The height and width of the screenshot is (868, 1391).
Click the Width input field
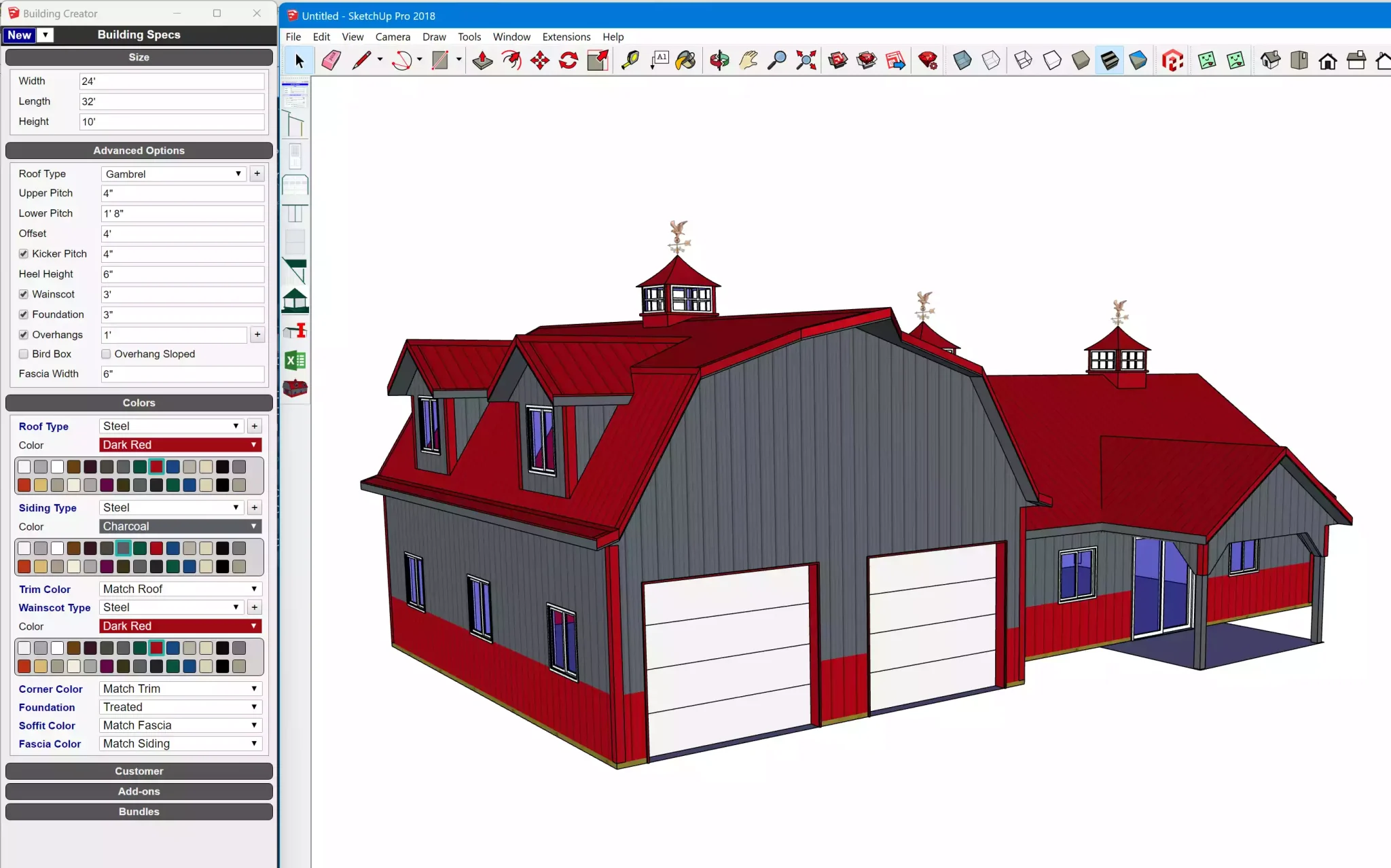[x=171, y=81]
